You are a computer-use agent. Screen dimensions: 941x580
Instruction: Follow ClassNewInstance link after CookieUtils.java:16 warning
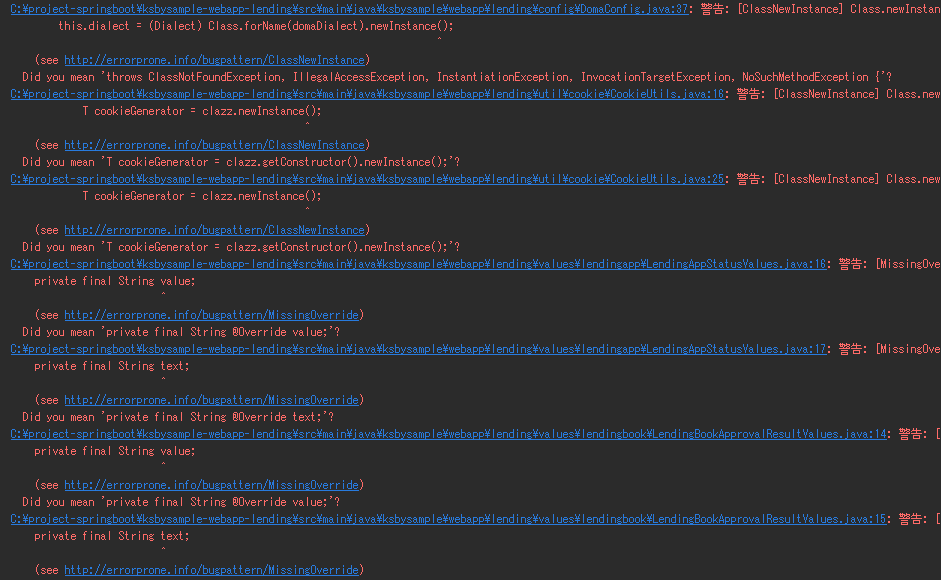[214, 145]
